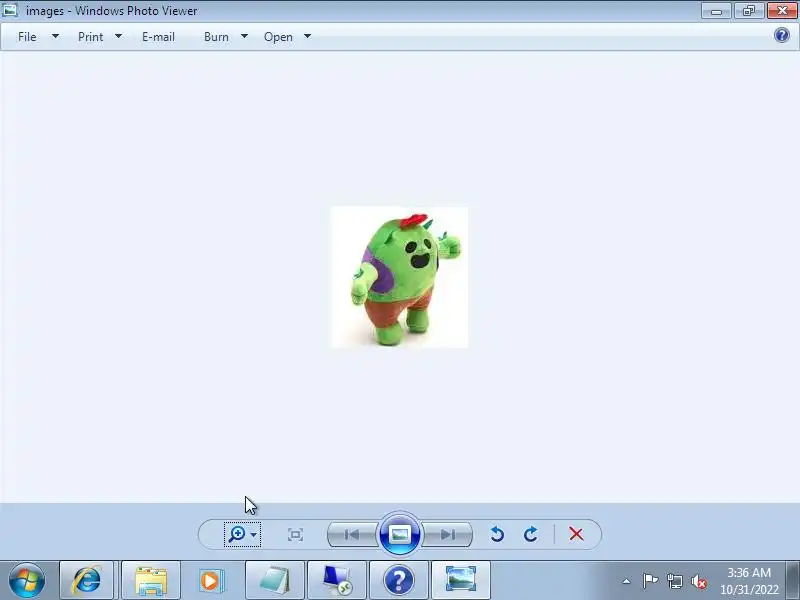Close the Photo Viewer window
This screenshot has height=600, width=800.
pyautogui.click(x=782, y=10)
